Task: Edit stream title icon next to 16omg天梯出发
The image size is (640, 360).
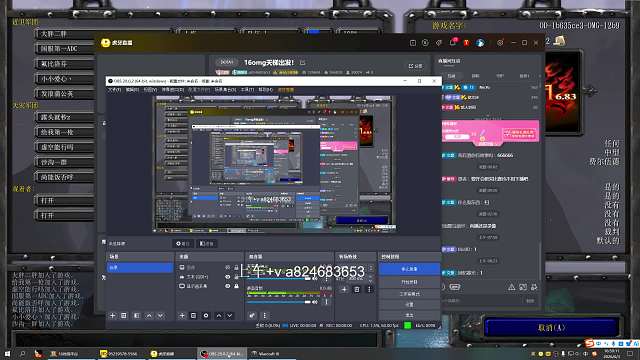Action: (302, 62)
